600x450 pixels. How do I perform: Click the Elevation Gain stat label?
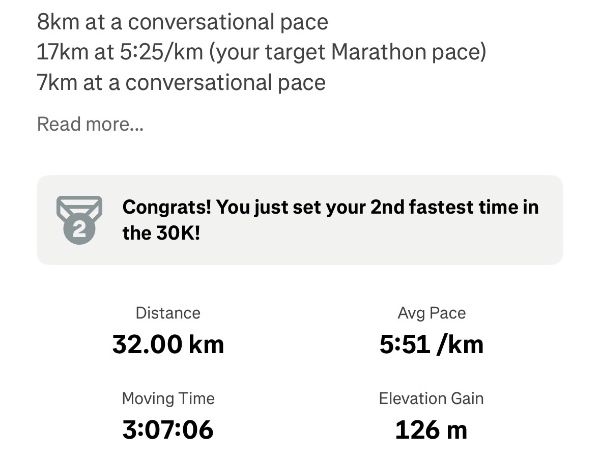(x=431, y=398)
